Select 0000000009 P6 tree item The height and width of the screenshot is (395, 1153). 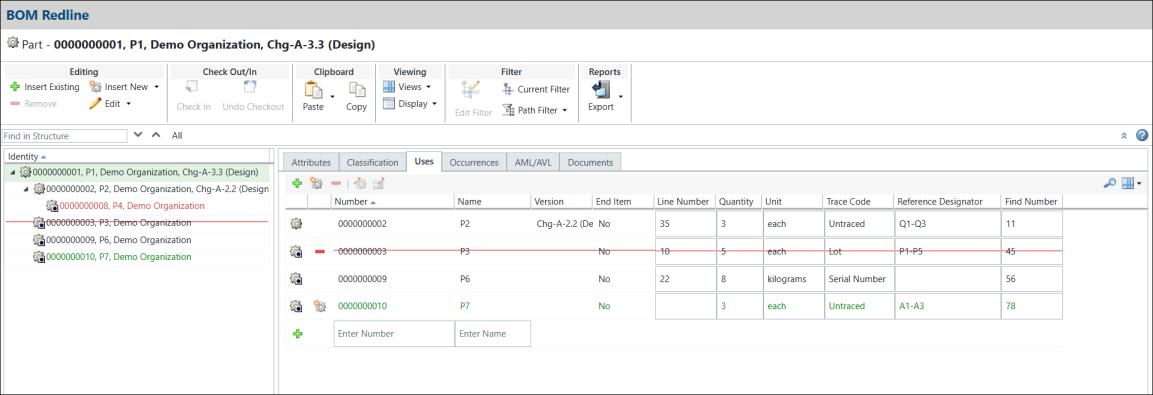(118, 240)
